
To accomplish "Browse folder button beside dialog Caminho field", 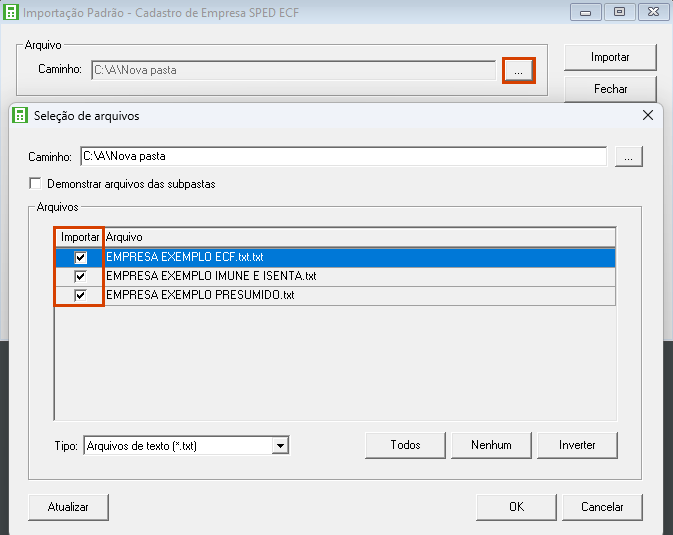I will point(628,156).
